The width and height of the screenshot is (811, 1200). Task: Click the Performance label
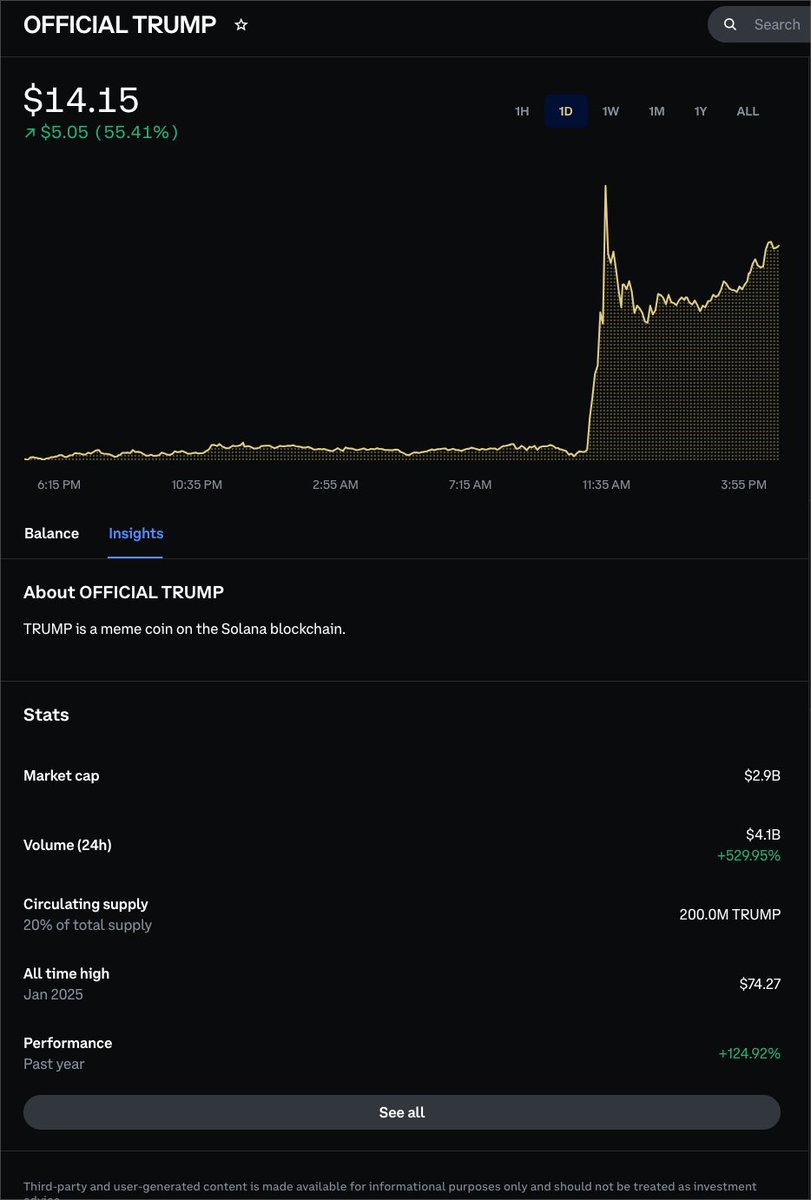tap(68, 1043)
